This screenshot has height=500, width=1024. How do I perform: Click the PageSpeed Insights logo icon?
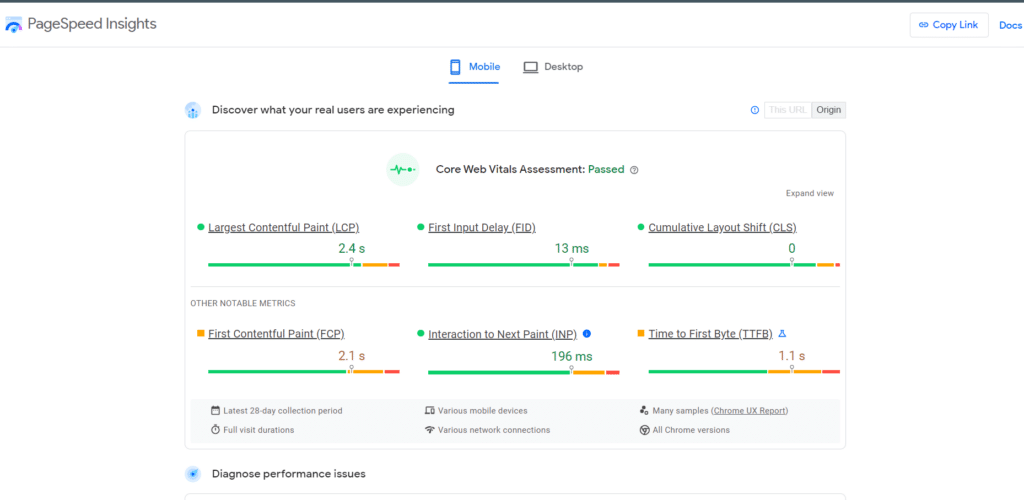click(14, 25)
